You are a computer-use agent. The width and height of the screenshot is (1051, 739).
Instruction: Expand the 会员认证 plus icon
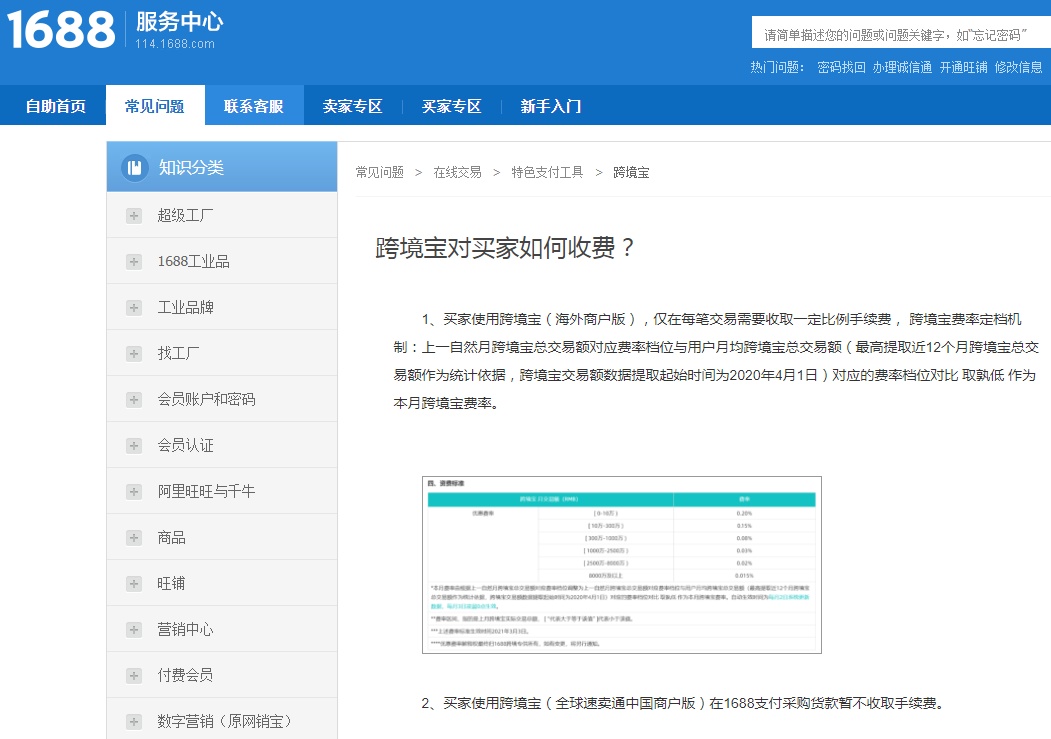[134, 446]
